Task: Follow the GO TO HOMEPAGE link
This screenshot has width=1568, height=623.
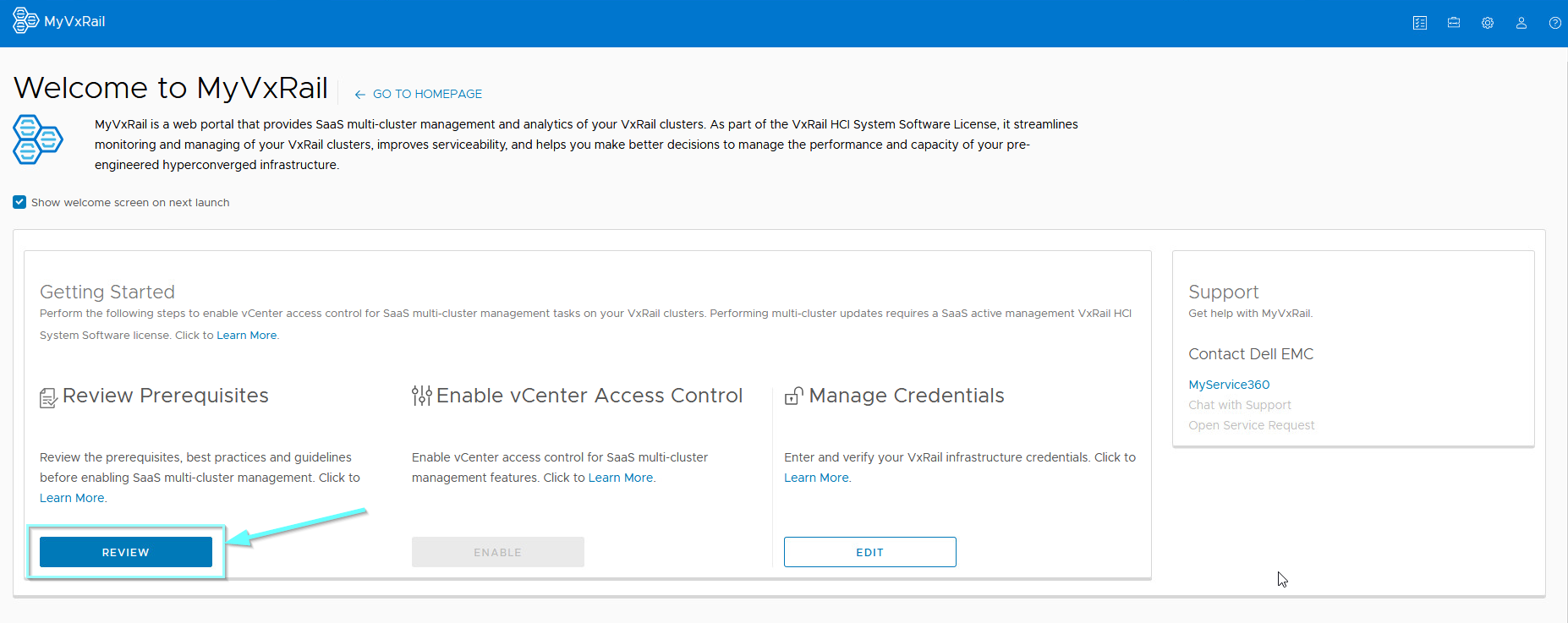Action: [427, 94]
